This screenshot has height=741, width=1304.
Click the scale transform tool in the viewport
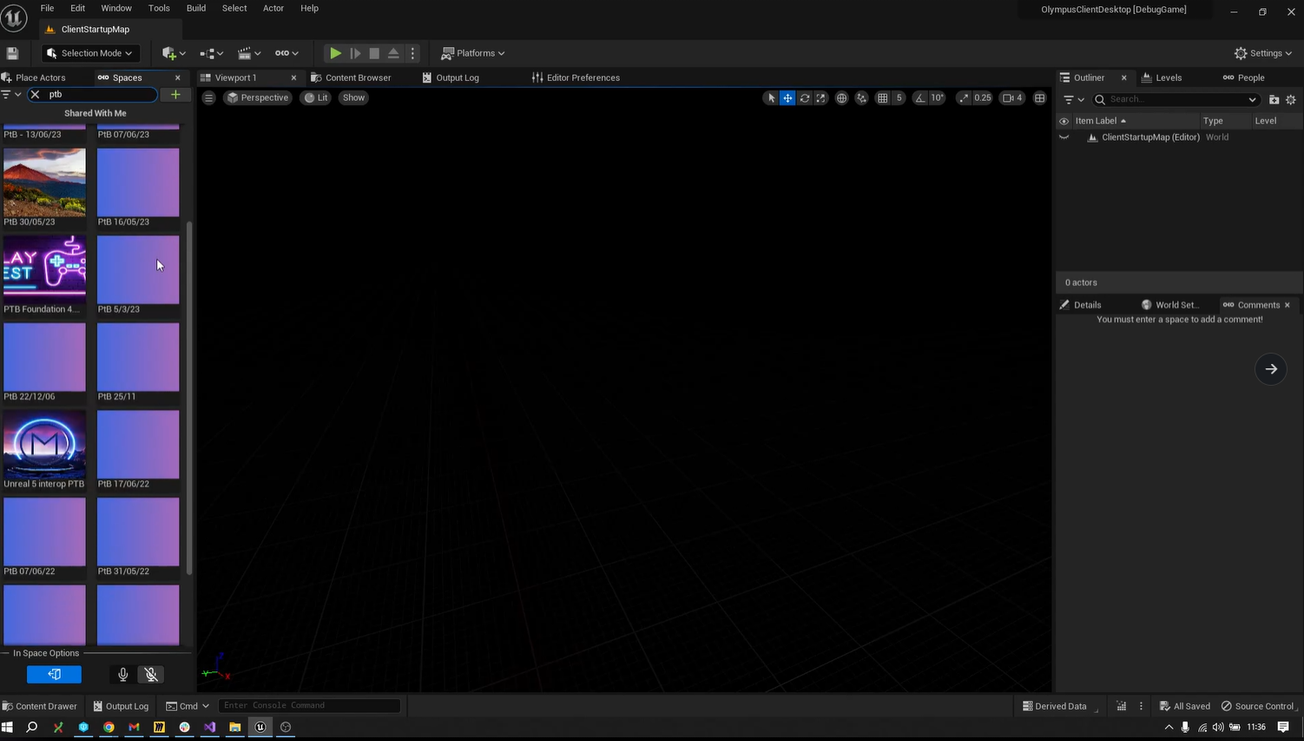821,98
